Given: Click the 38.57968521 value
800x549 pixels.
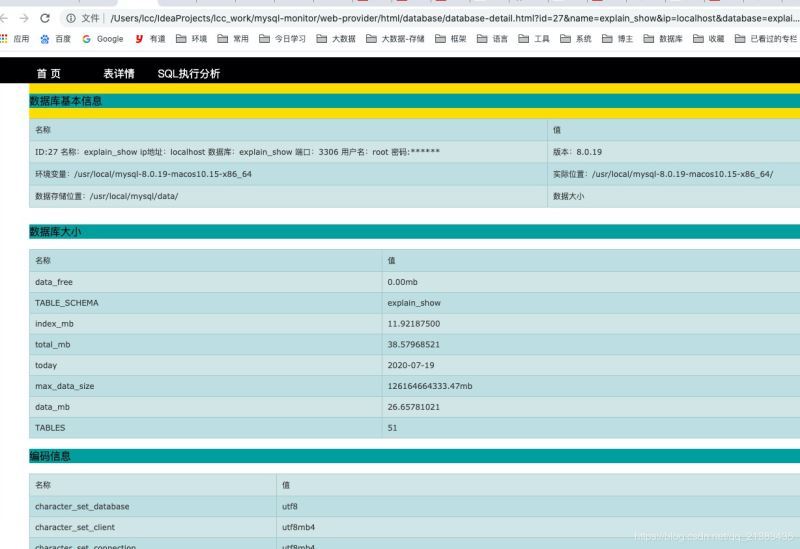Looking at the screenshot, I should pos(413,344).
